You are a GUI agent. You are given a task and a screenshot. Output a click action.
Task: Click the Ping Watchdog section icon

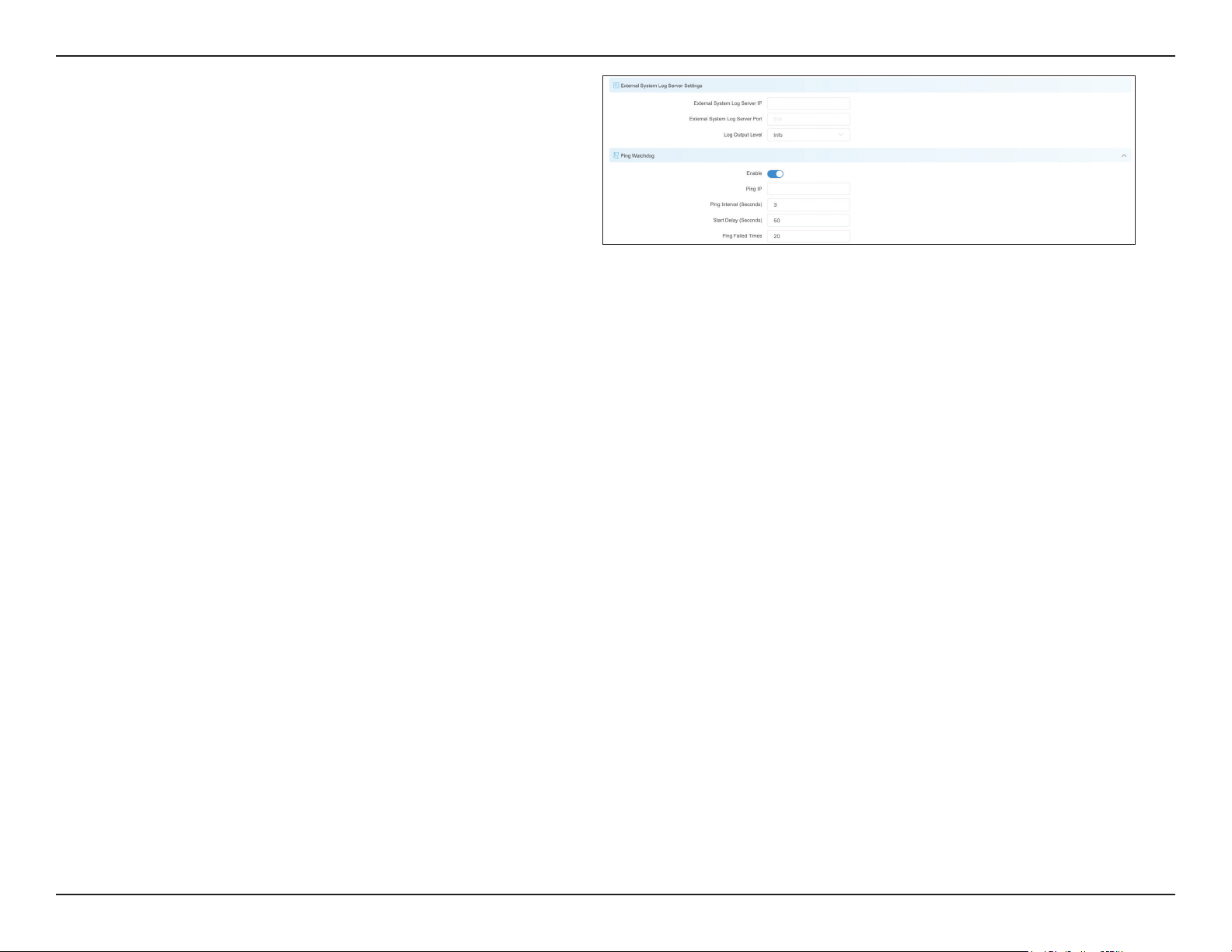[x=616, y=155]
